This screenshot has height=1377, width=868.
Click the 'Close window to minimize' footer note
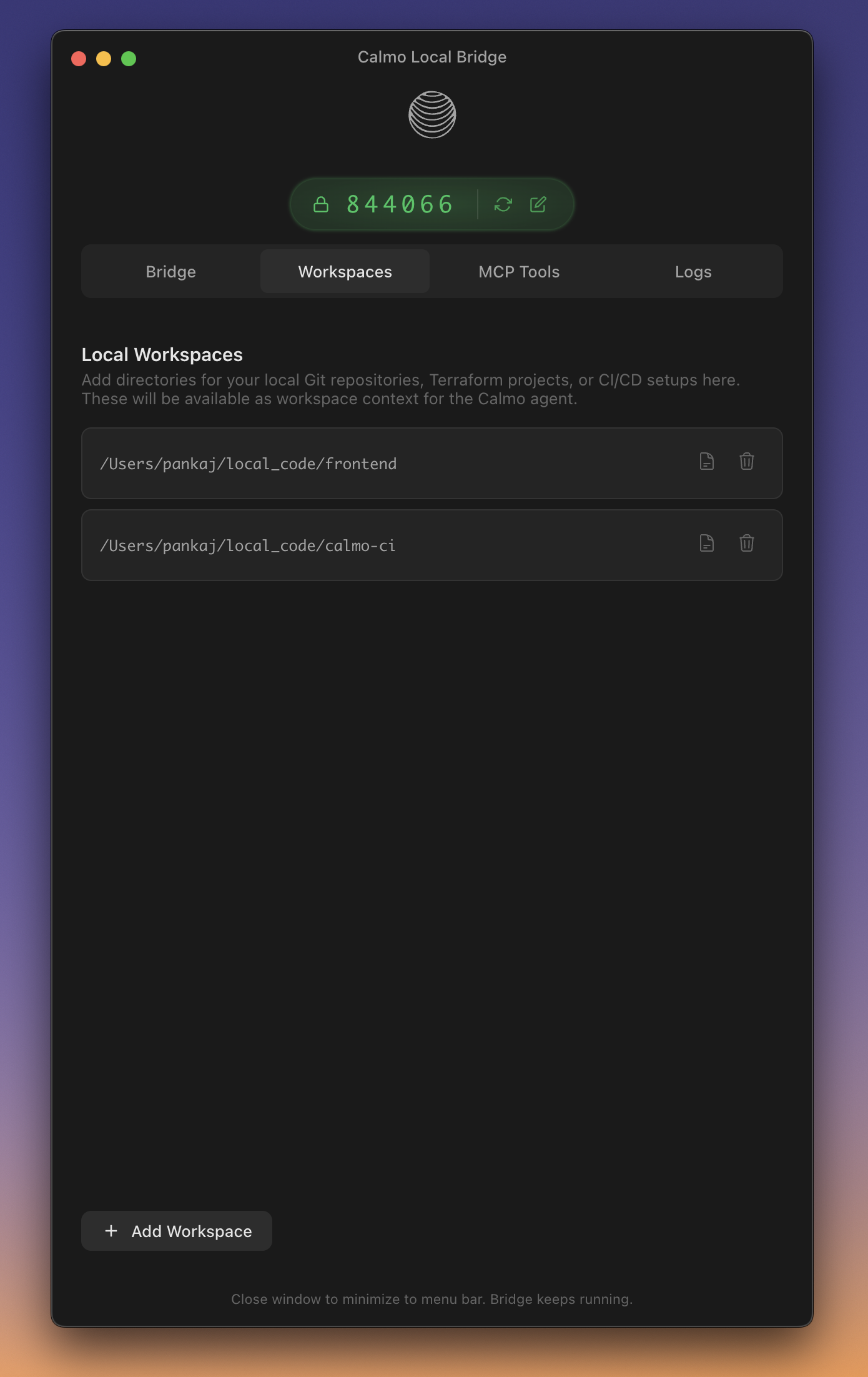tap(432, 1299)
